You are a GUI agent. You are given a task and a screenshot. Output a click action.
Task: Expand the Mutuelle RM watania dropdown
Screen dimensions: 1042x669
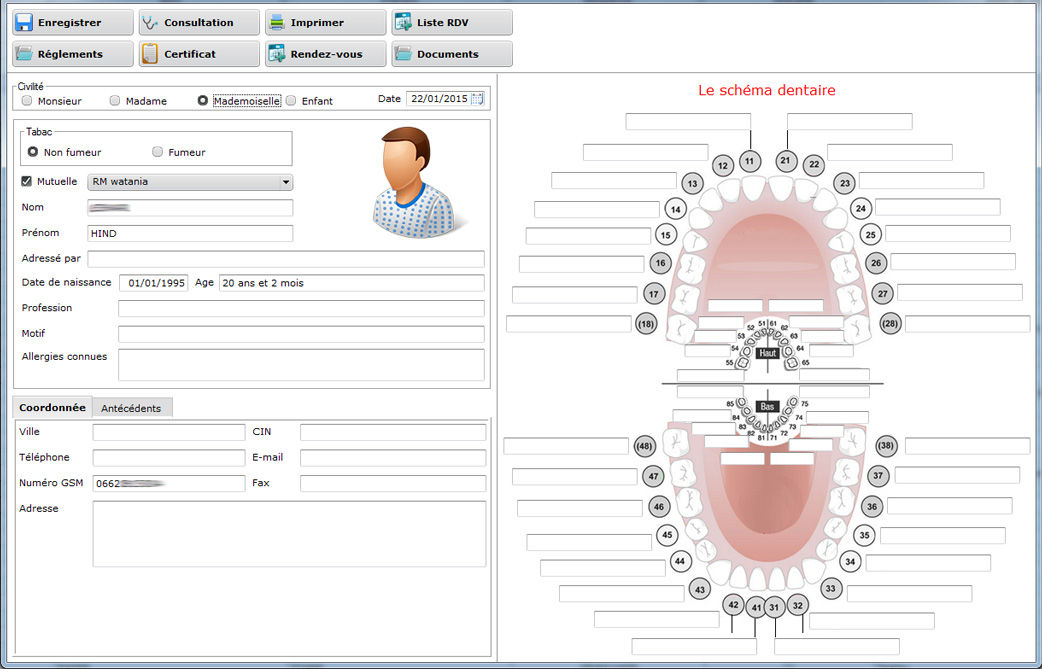[x=285, y=182]
